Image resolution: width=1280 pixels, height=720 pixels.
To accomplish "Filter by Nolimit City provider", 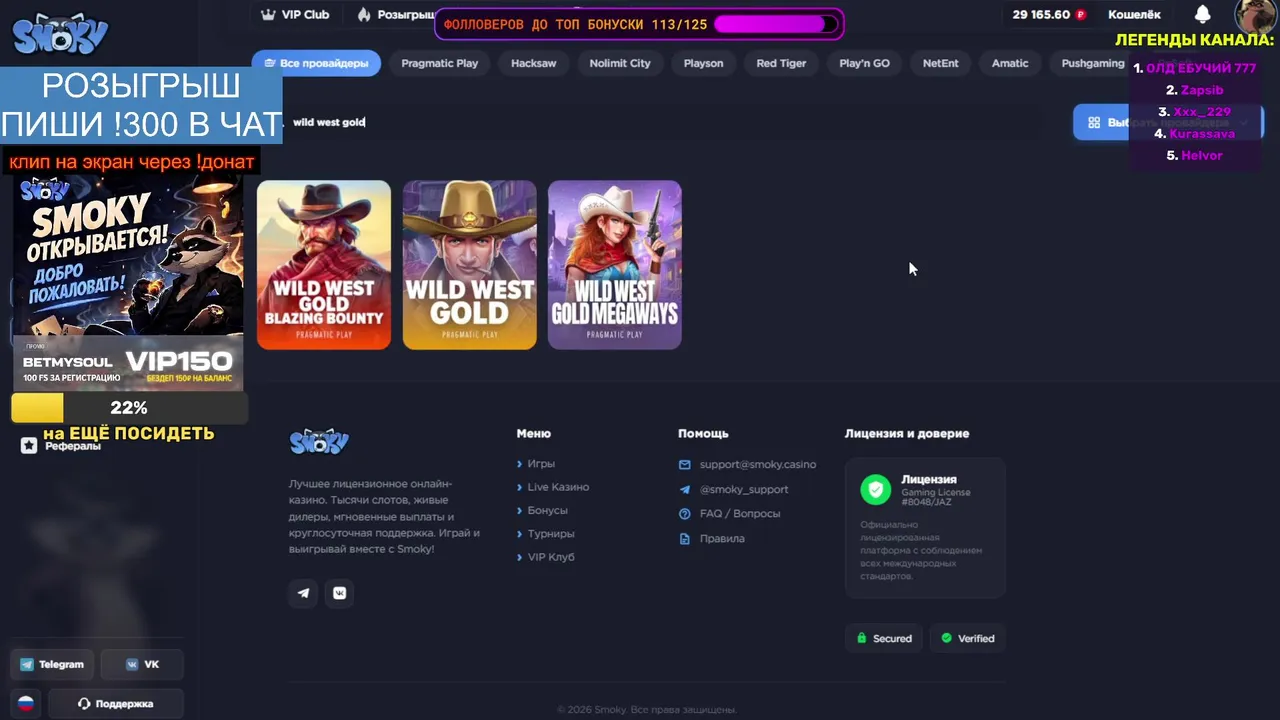I will pyautogui.click(x=620, y=63).
